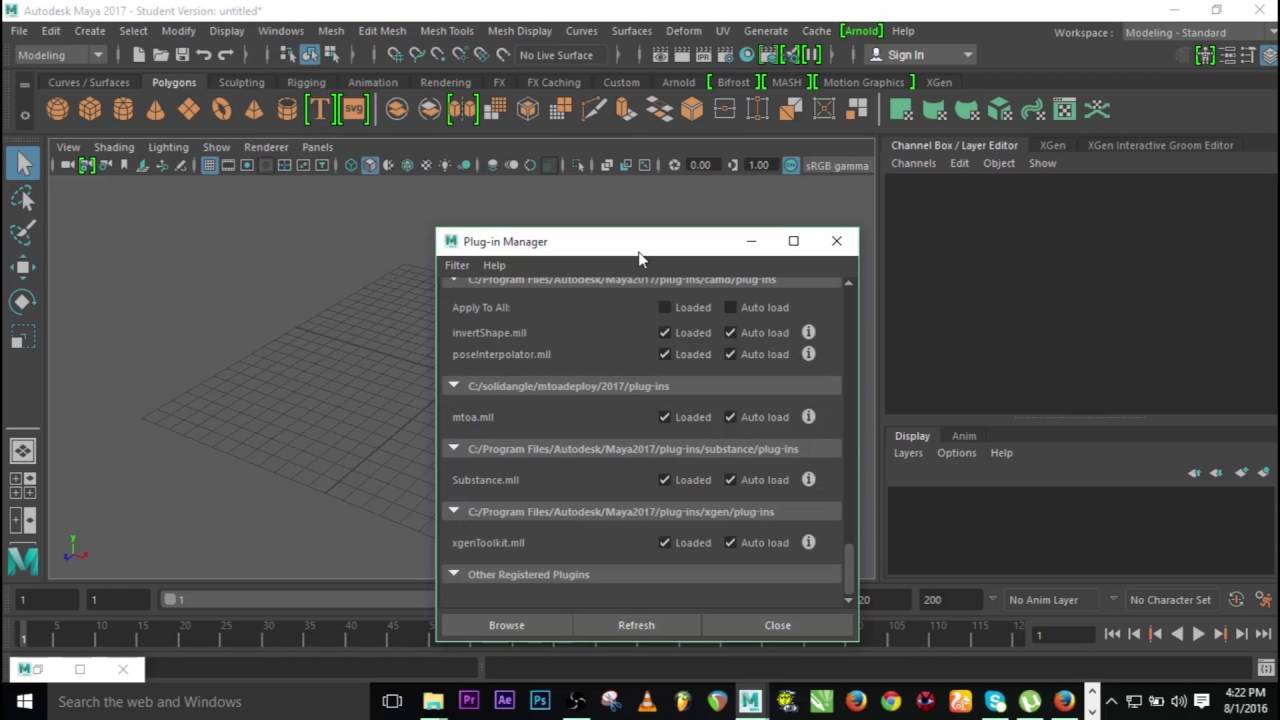Switch to the Sculpting shelf tab
This screenshot has height=720, width=1280.
[x=242, y=82]
